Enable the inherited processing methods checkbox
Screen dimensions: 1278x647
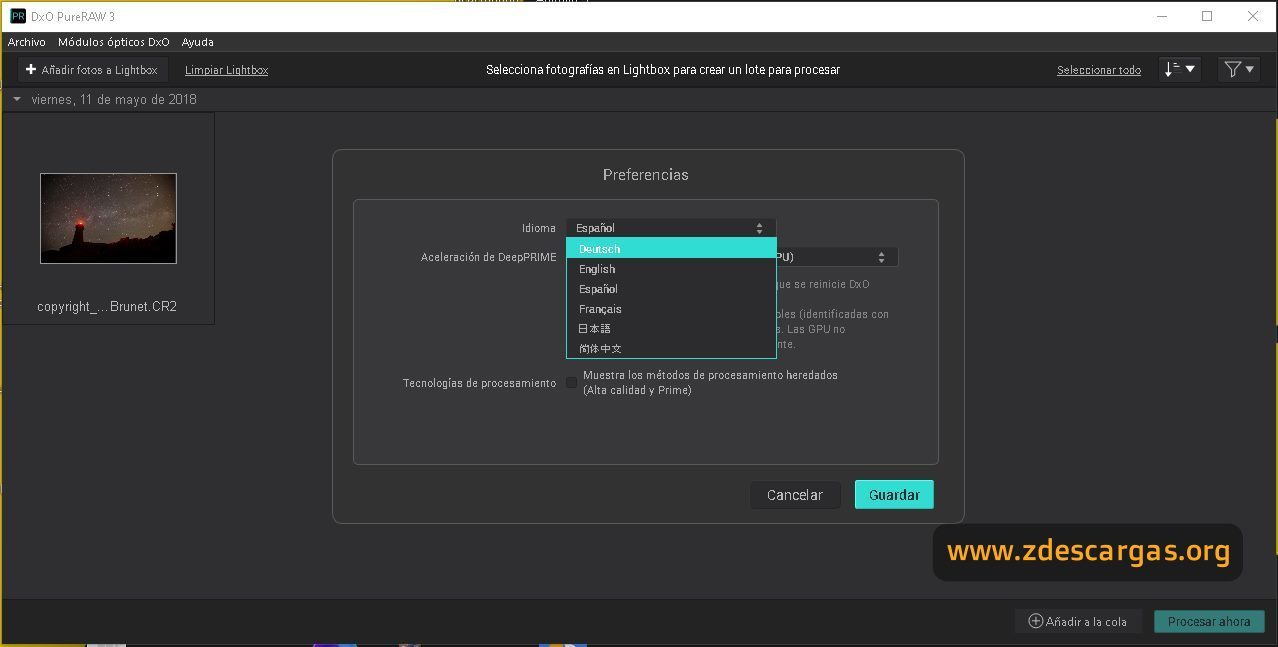click(572, 383)
